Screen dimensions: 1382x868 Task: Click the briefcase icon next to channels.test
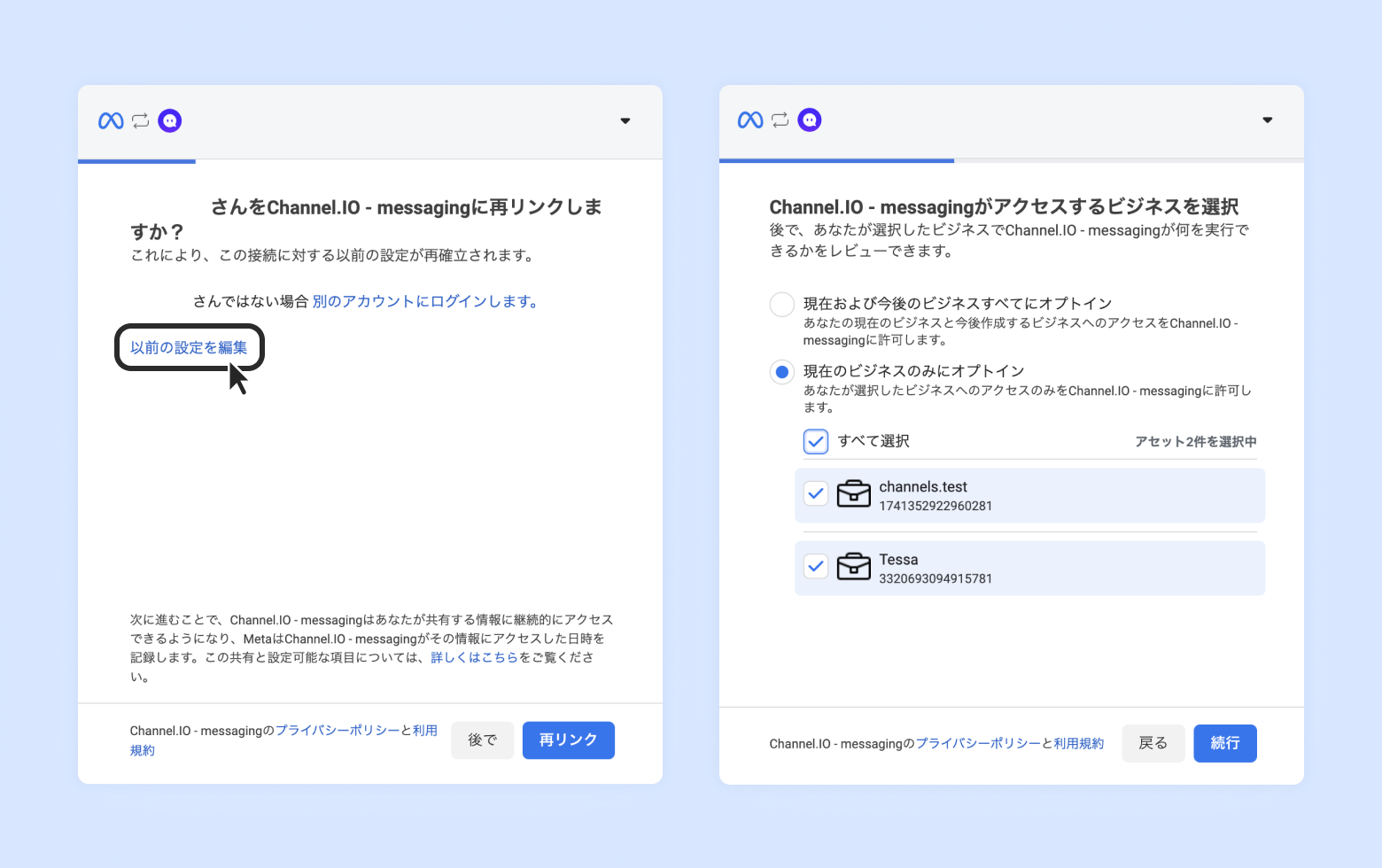[854, 493]
